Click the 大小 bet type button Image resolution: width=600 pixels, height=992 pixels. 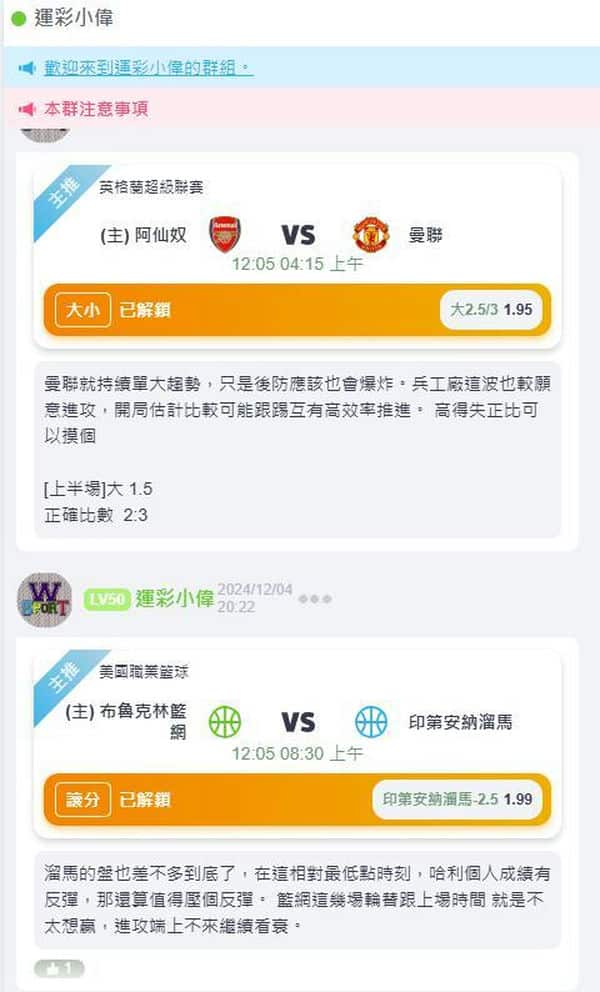82,311
